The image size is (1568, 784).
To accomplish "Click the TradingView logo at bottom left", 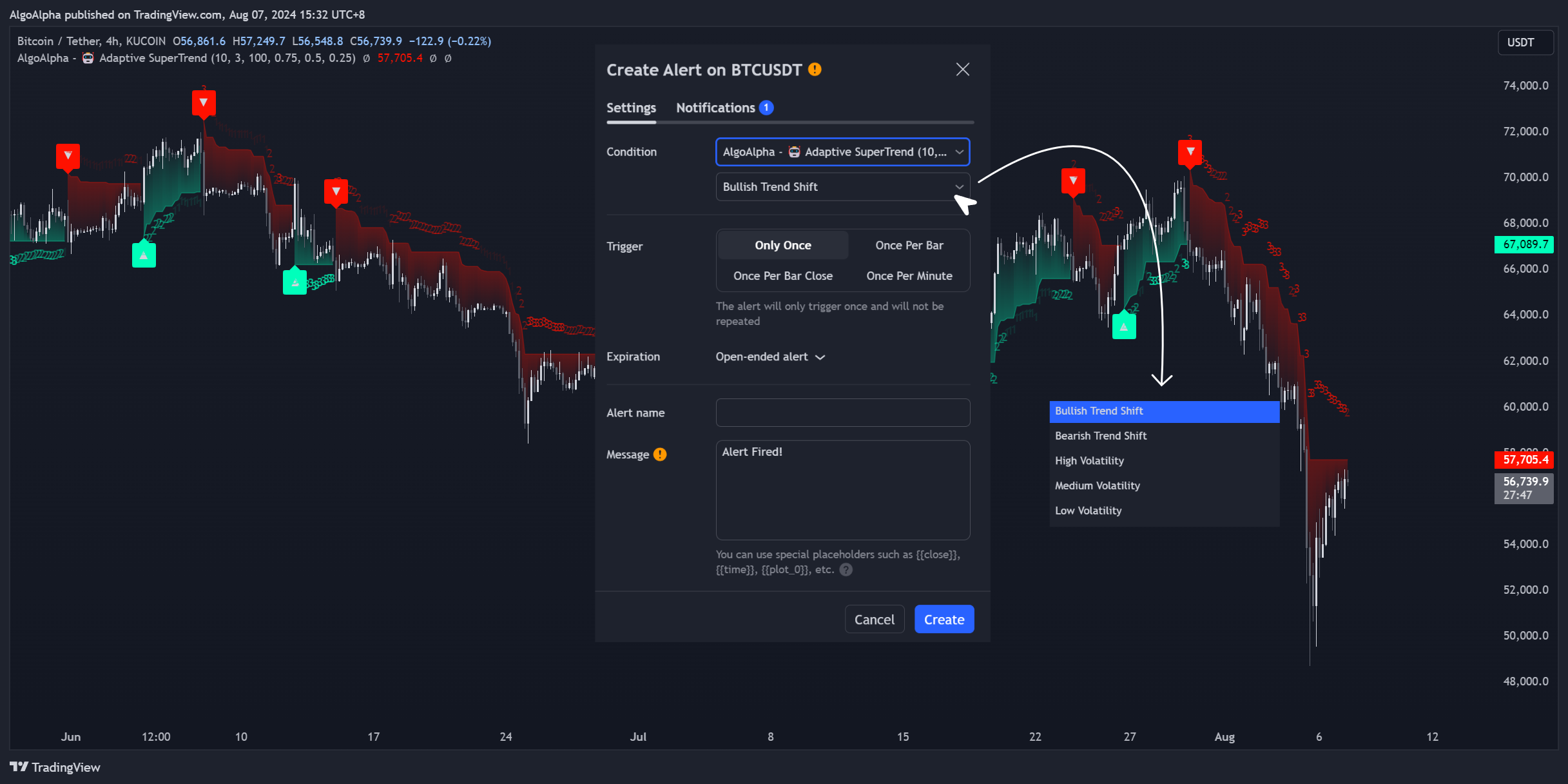I will tap(55, 767).
